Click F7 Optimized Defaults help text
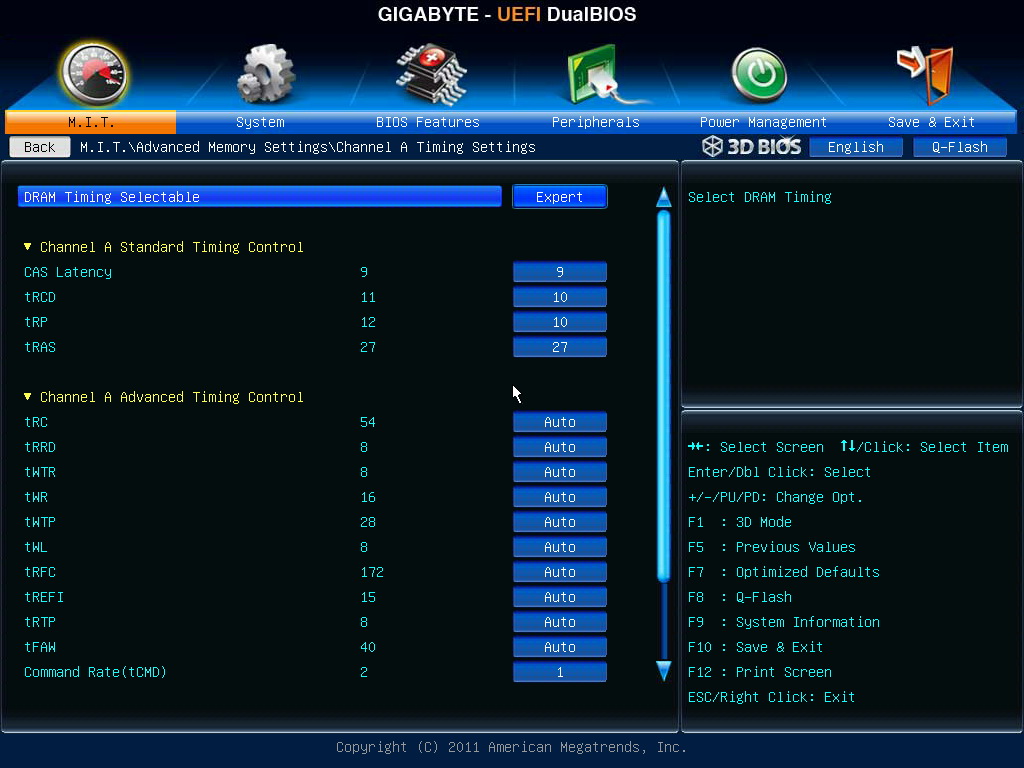Screen dimensions: 1024x768 [784, 572]
